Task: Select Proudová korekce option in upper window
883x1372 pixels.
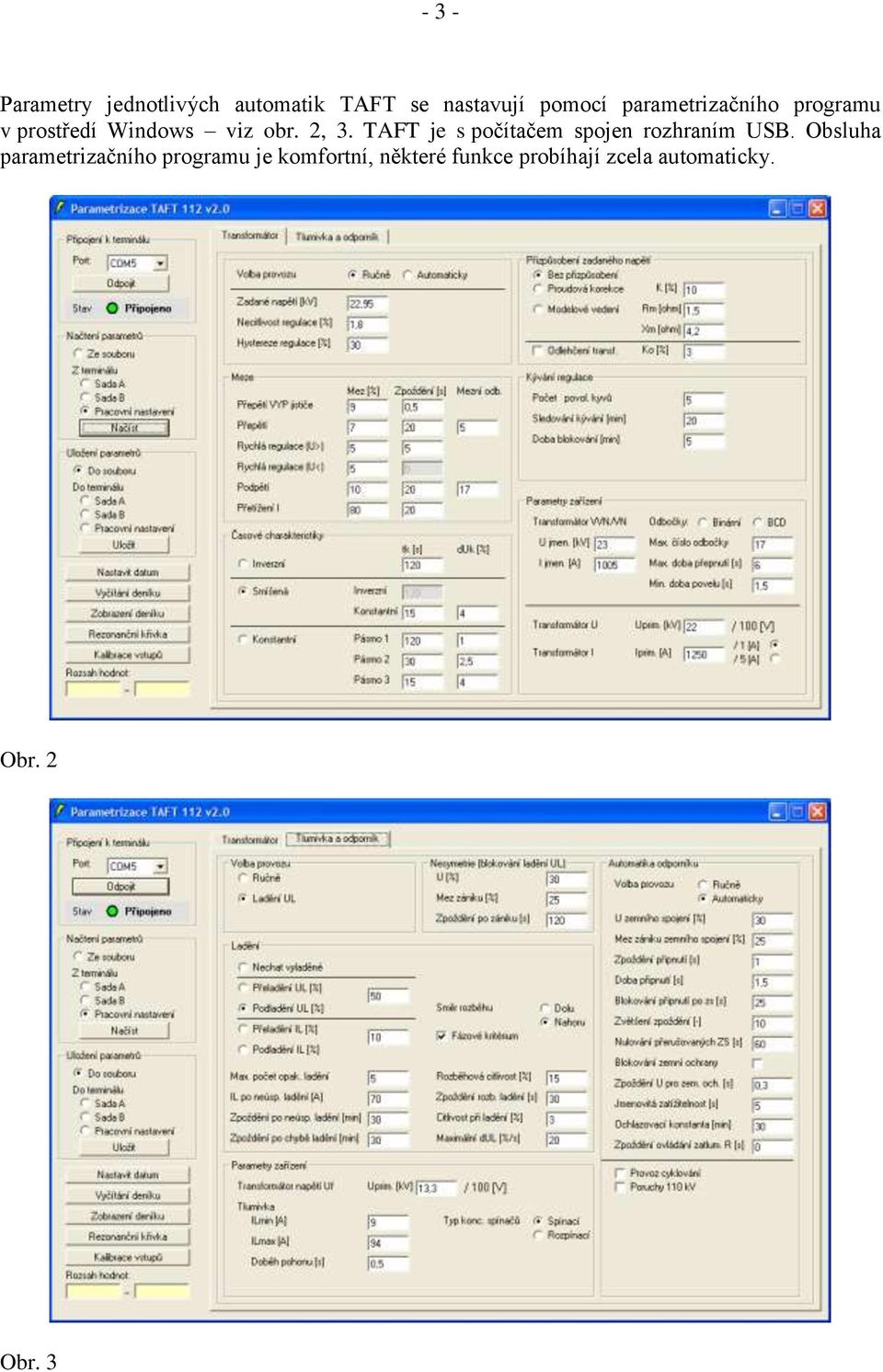Action: click(x=537, y=289)
